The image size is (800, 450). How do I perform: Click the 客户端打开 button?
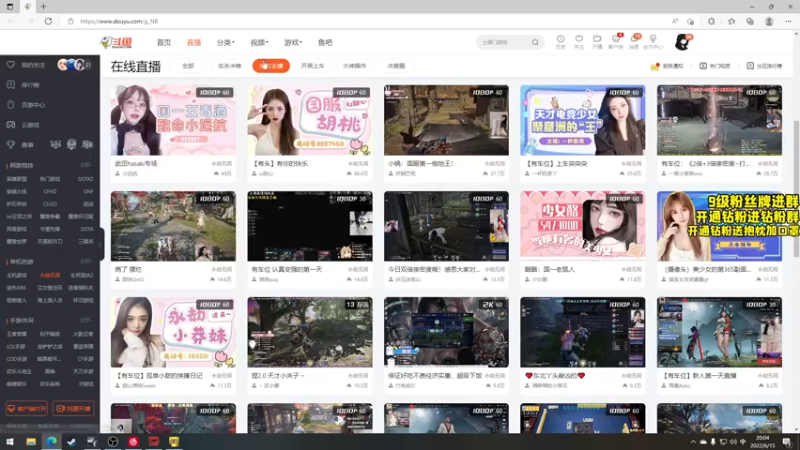point(27,409)
